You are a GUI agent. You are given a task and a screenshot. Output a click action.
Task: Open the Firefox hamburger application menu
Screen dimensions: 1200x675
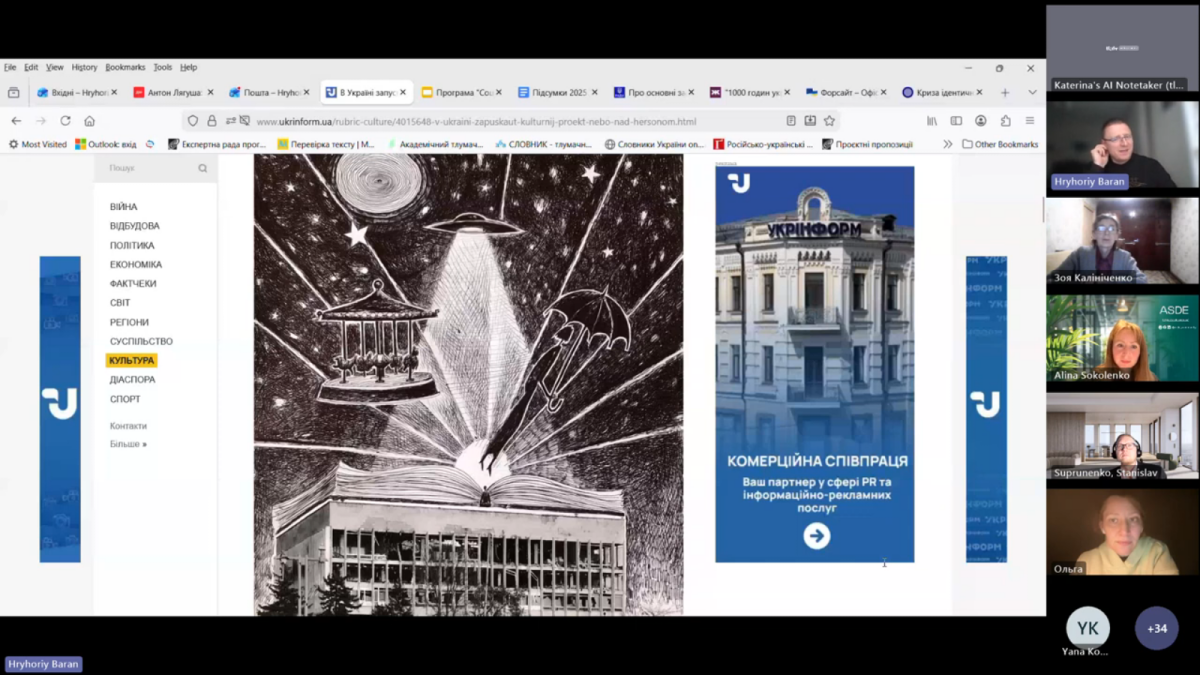pyautogui.click(x=1029, y=121)
